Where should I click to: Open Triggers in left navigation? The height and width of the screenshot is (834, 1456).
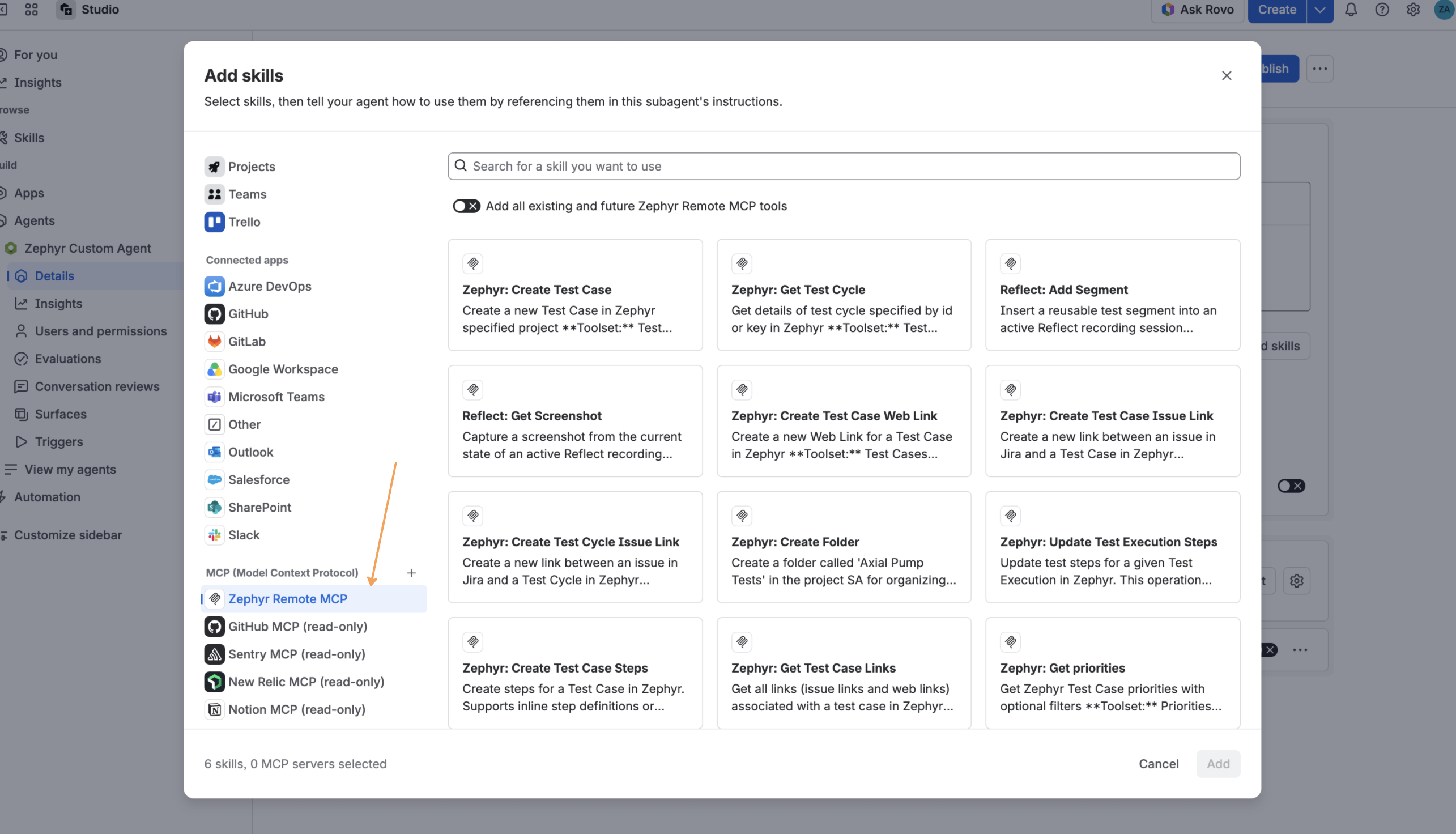58,441
